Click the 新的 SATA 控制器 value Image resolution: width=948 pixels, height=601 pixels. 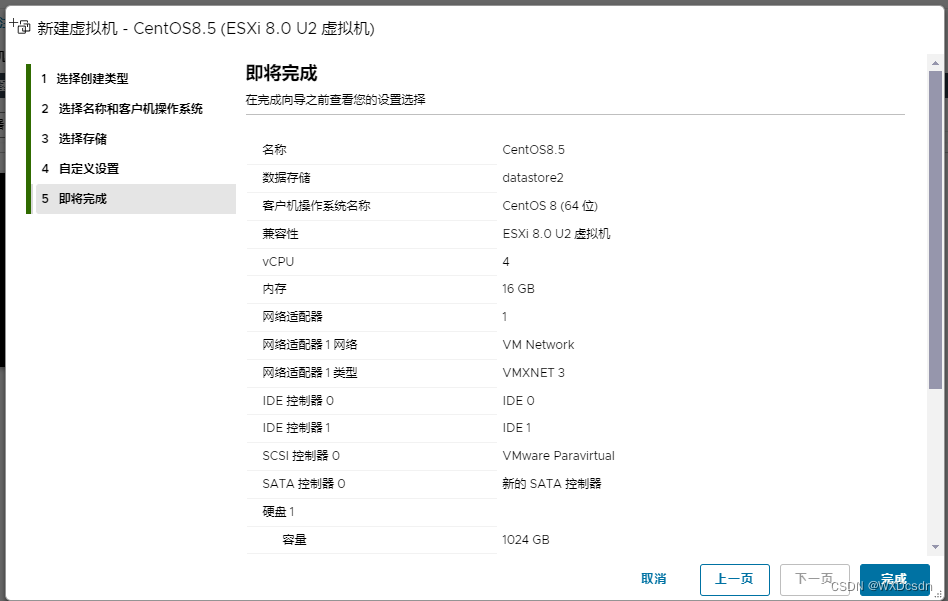point(551,484)
